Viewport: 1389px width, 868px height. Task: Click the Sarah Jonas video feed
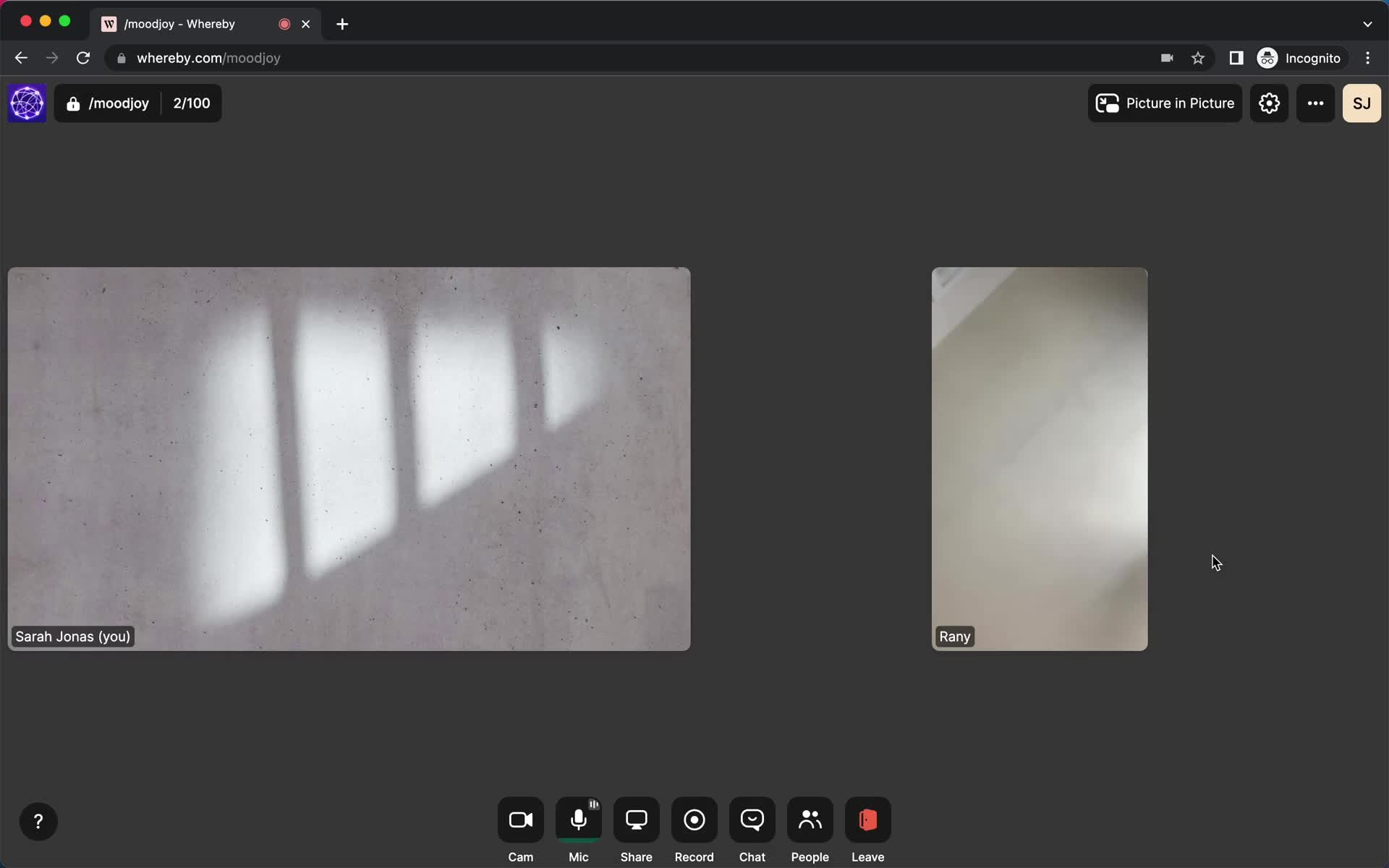click(x=349, y=458)
